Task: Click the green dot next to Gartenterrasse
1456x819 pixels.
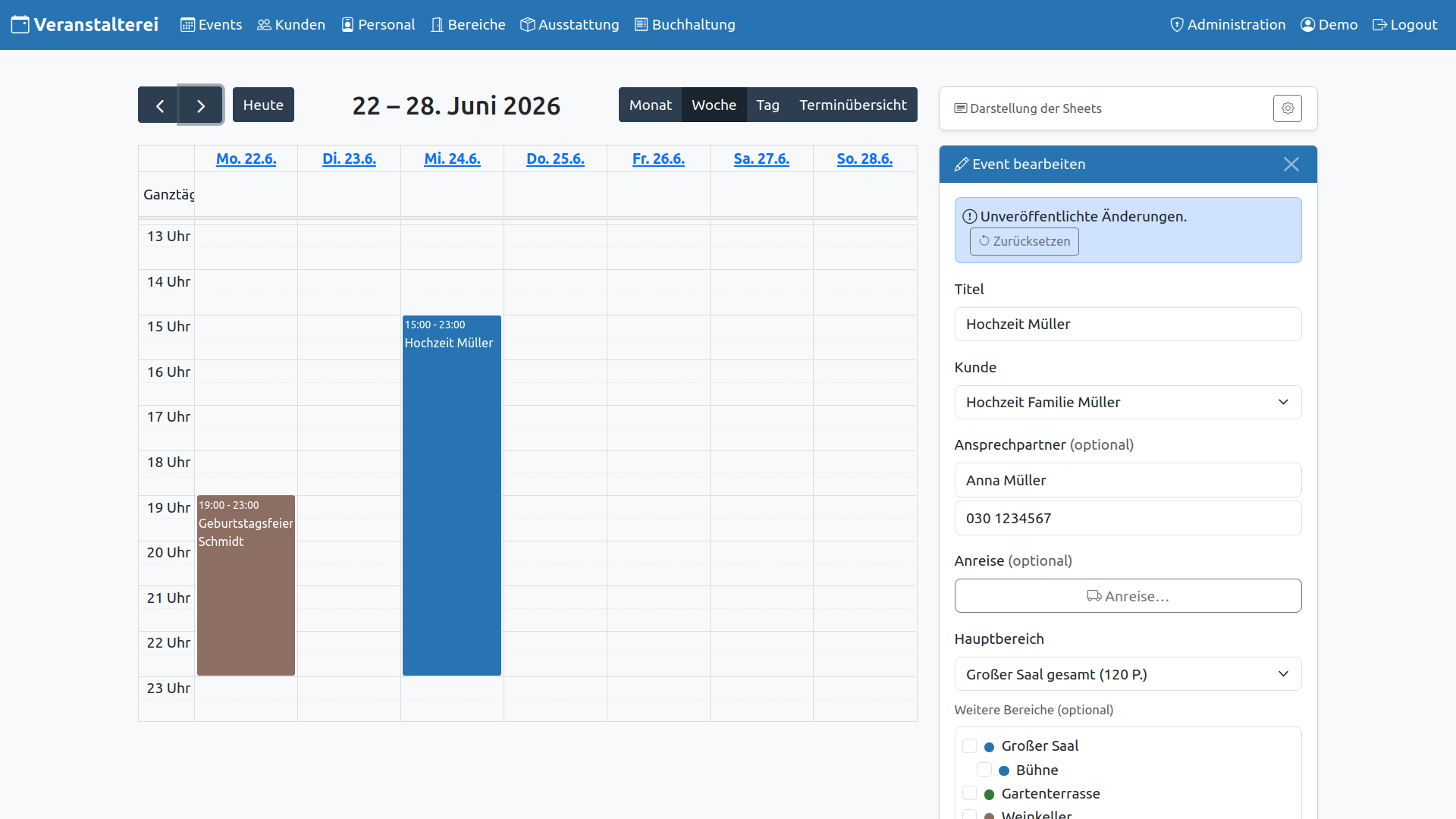Action: coord(989,795)
